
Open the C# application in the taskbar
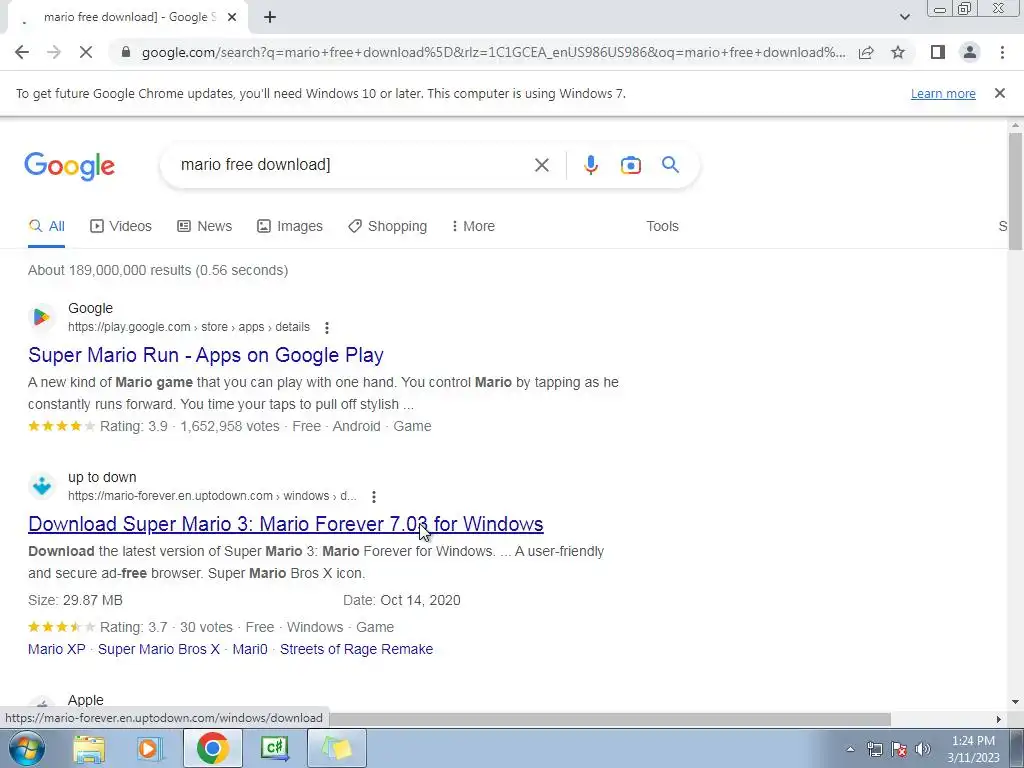pos(275,748)
